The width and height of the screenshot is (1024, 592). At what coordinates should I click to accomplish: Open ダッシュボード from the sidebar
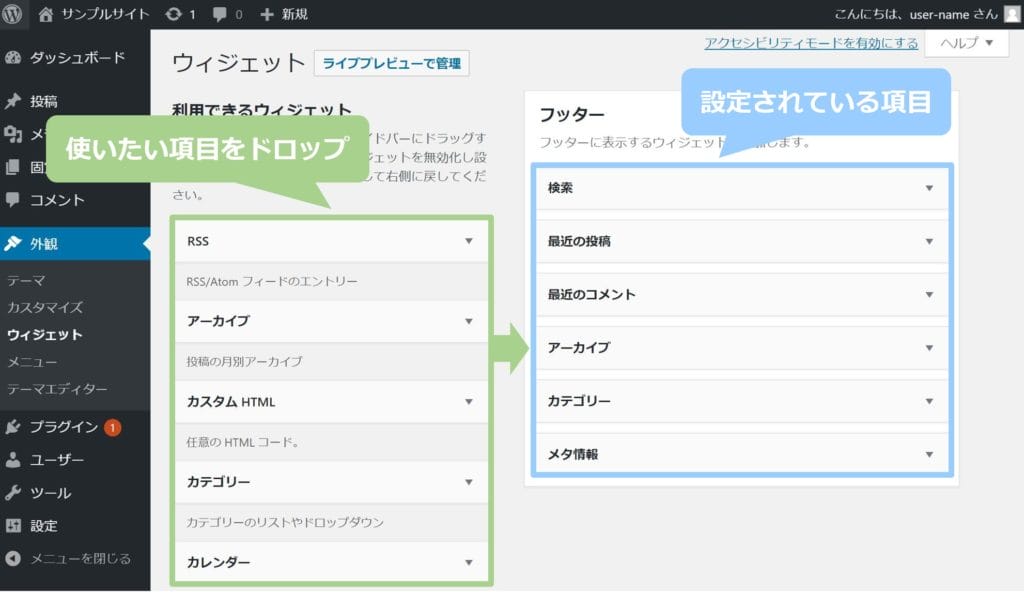(76, 57)
